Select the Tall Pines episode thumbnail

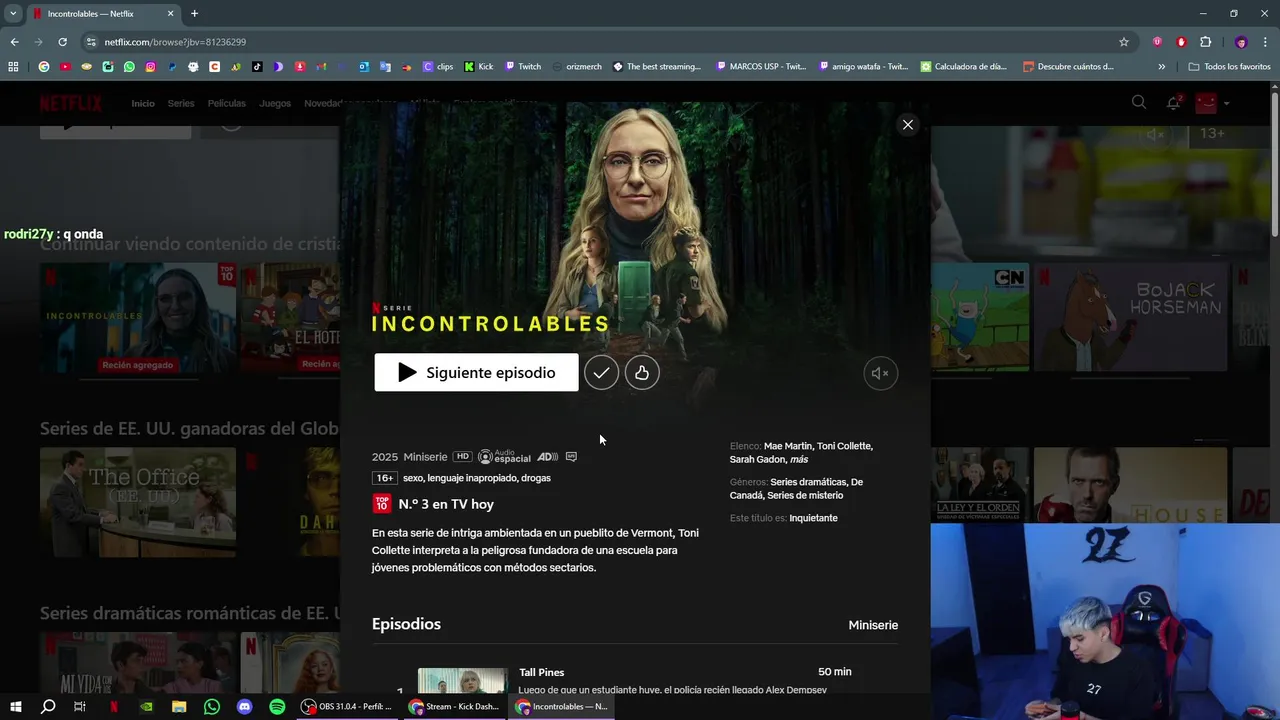[462, 681]
